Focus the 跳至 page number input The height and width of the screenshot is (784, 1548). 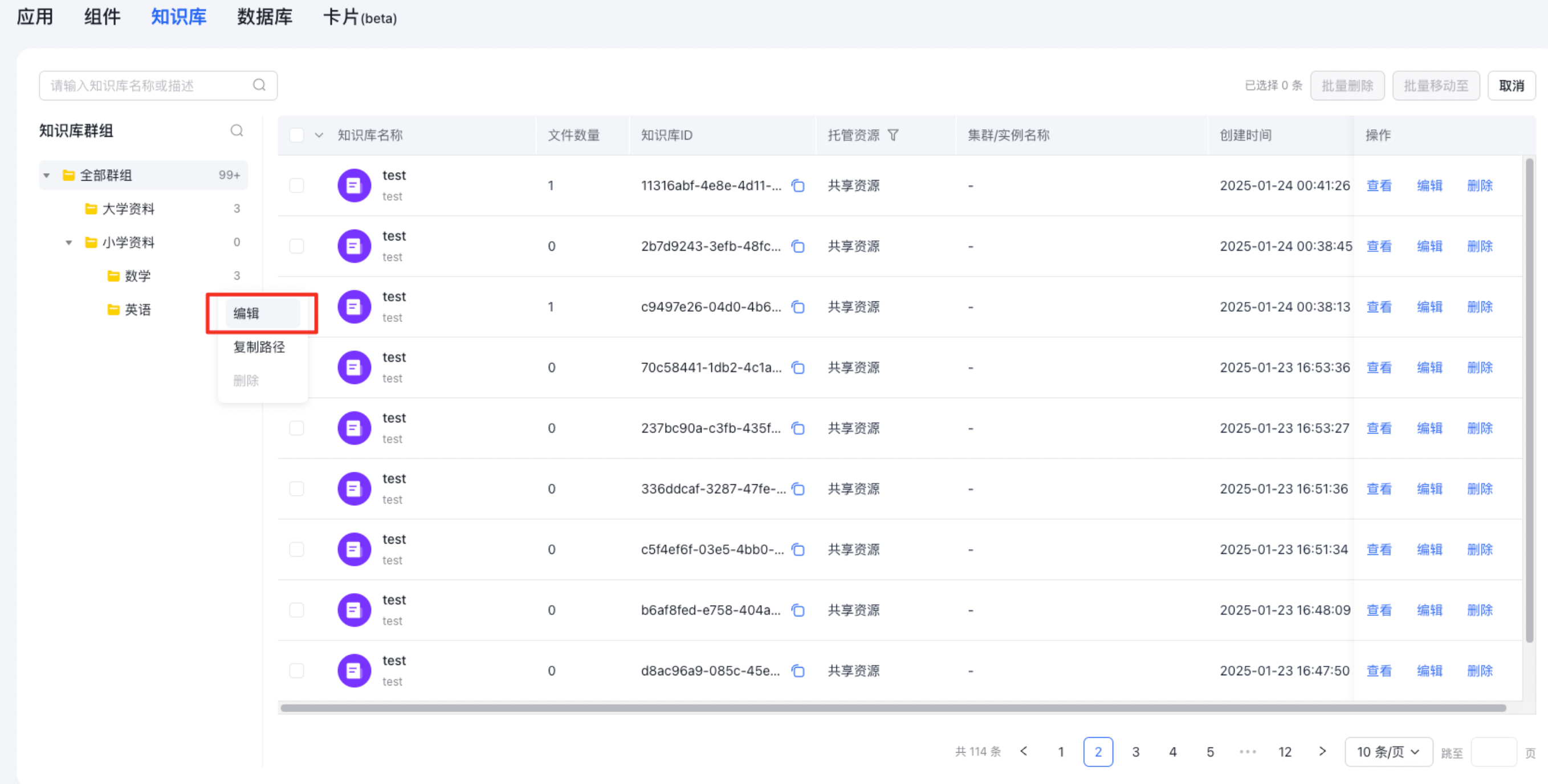click(x=1493, y=752)
